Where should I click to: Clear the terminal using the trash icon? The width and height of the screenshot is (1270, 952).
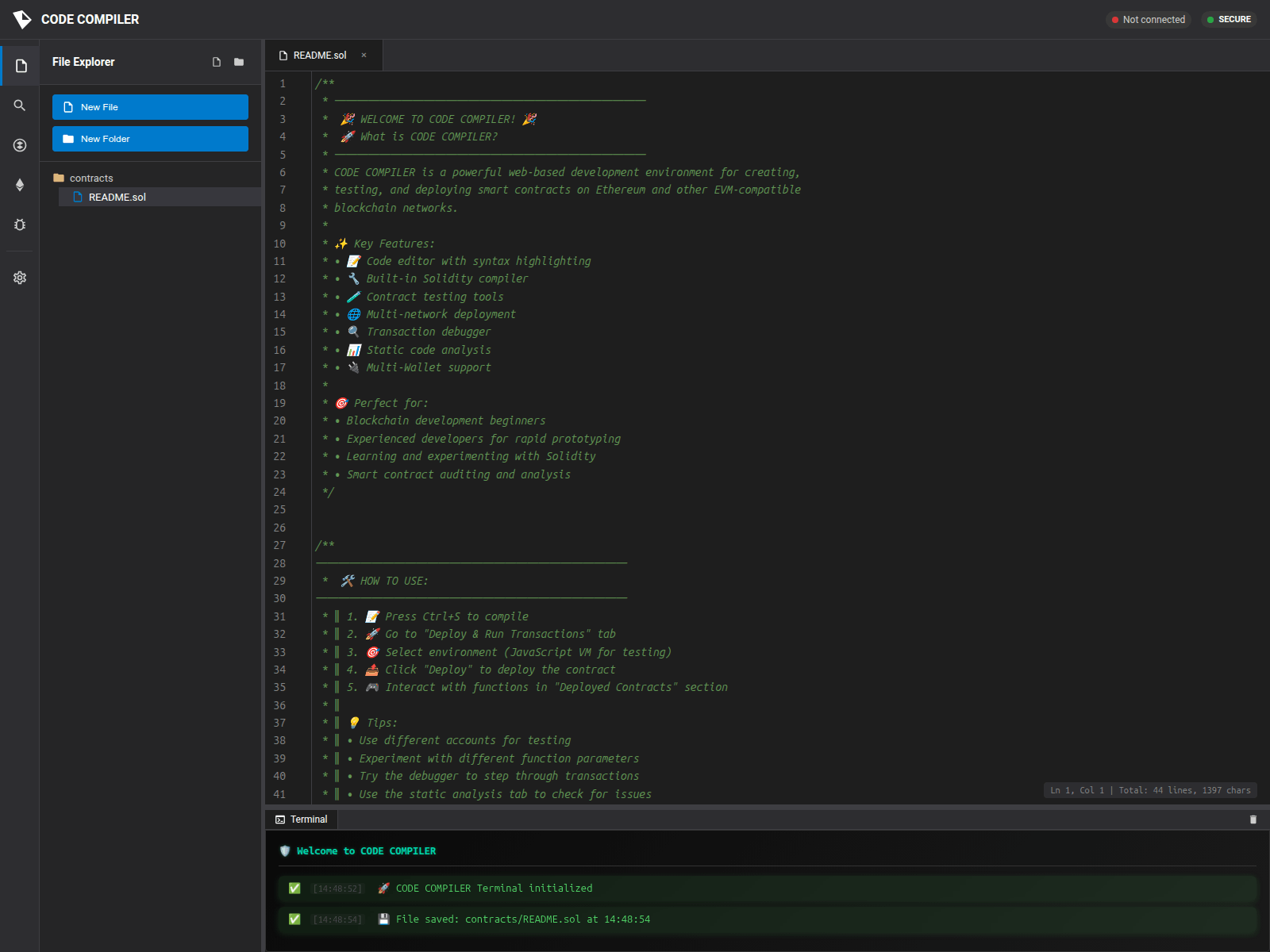coord(1253,819)
